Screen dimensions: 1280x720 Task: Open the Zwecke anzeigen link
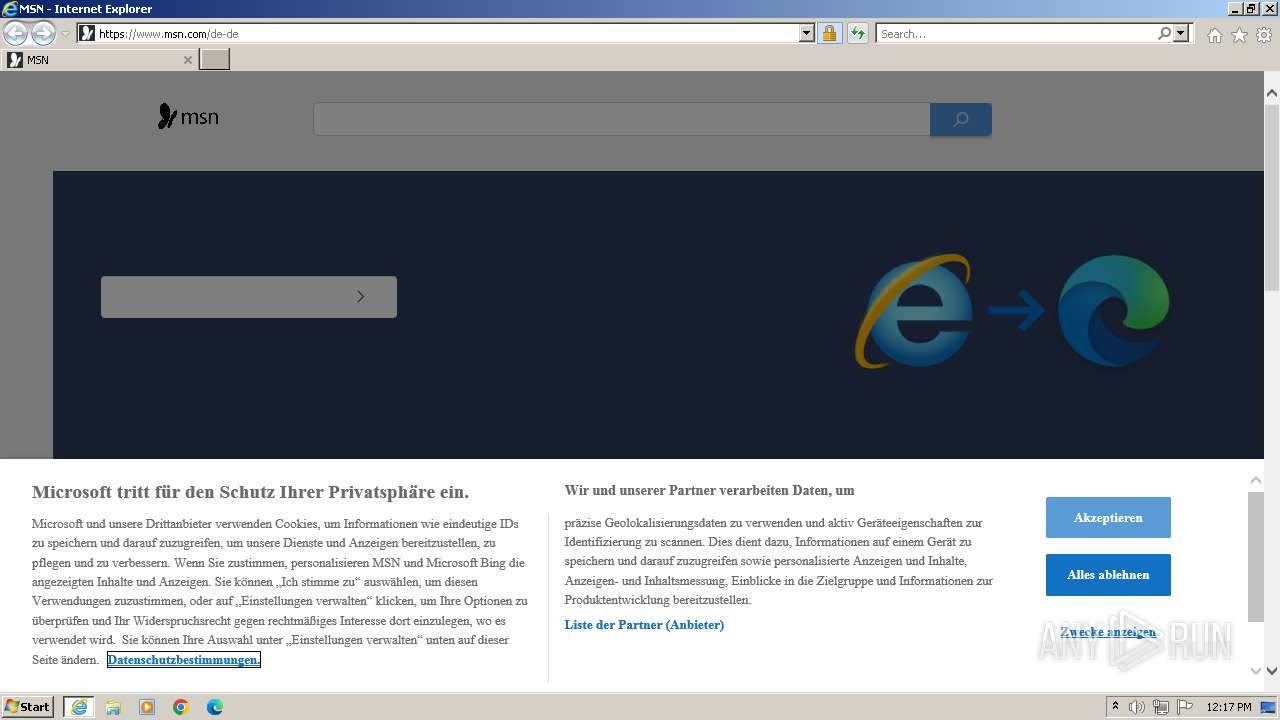(x=1108, y=632)
